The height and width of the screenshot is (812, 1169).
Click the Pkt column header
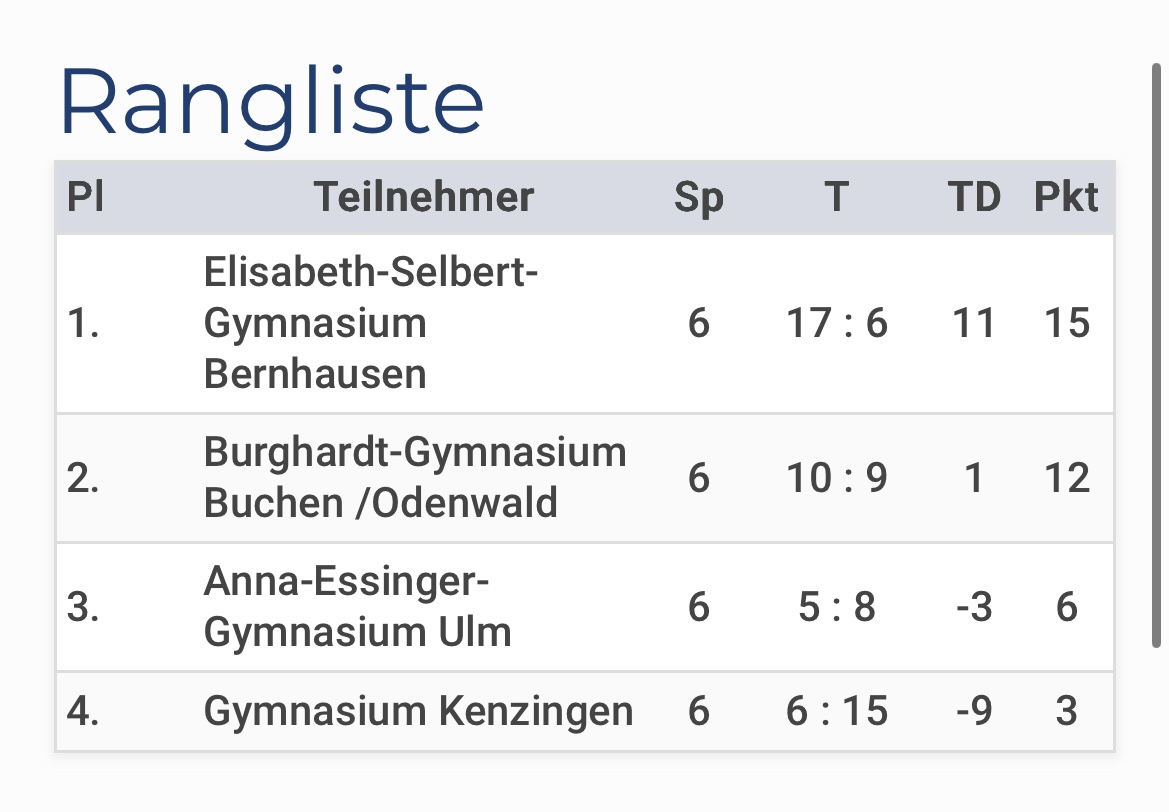(x=1066, y=198)
